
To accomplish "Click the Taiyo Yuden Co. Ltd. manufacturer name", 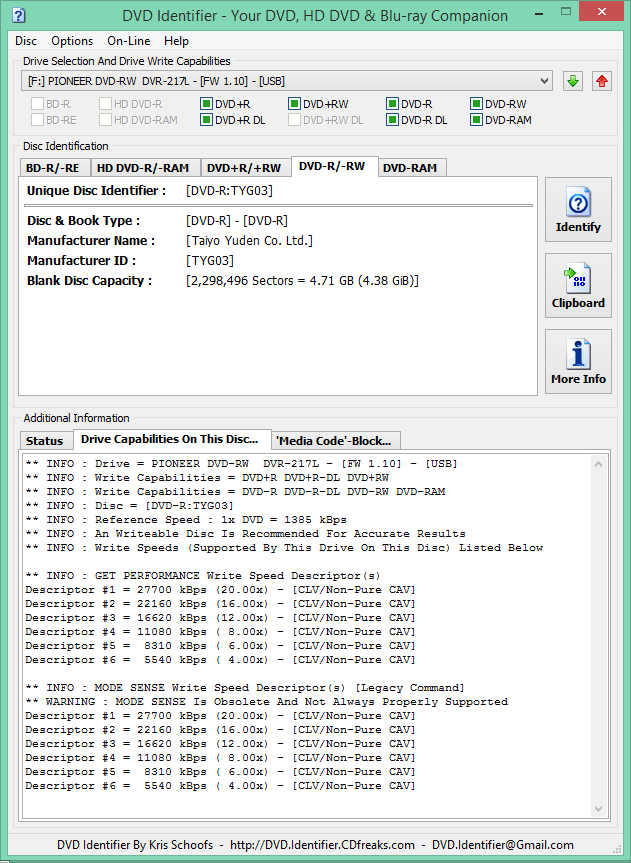I will pyautogui.click(x=249, y=241).
